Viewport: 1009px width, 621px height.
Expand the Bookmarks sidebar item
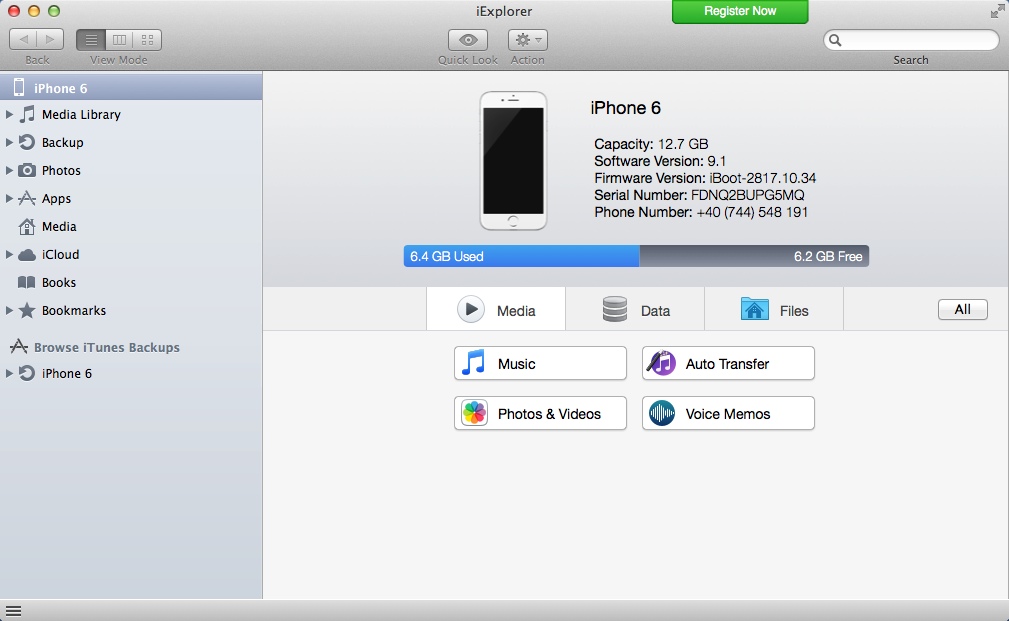tap(10, 311)
